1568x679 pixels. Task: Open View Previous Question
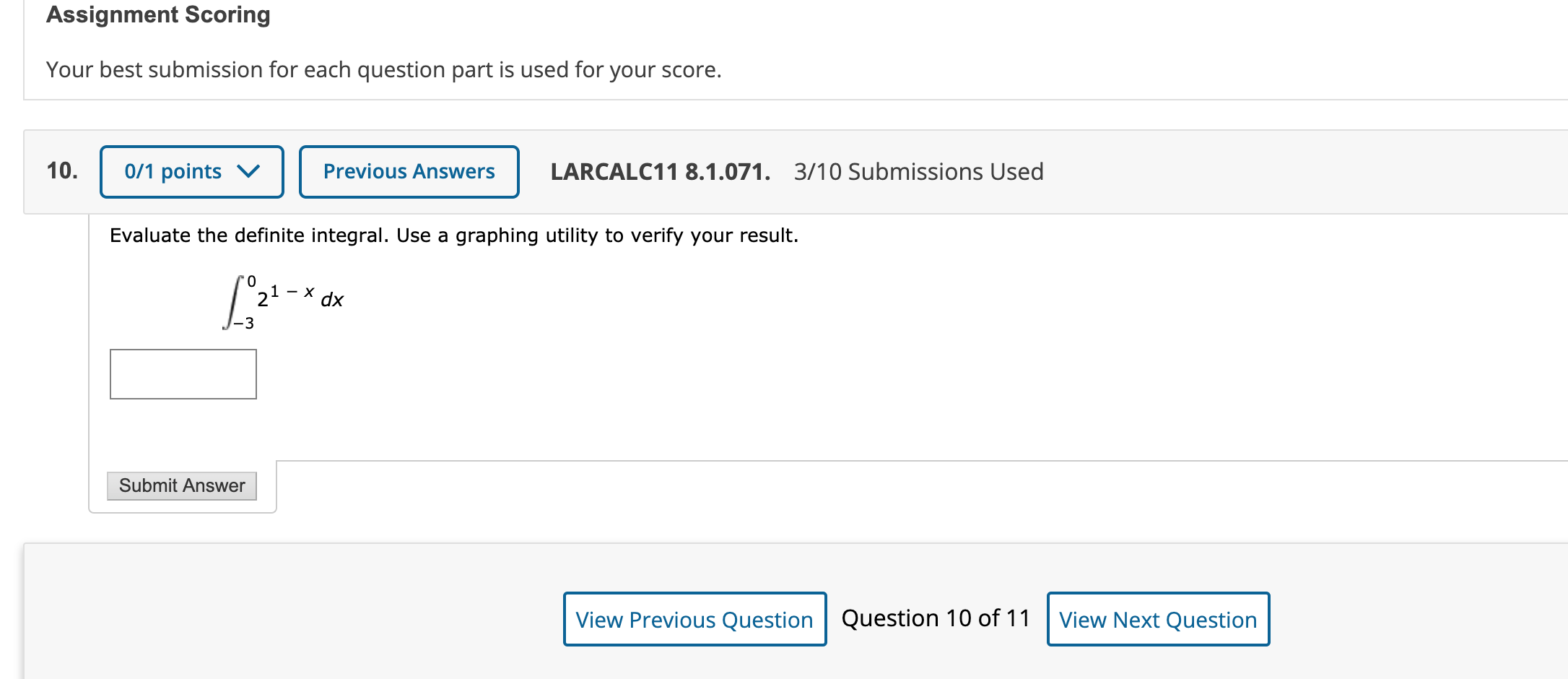coord(694,619)
